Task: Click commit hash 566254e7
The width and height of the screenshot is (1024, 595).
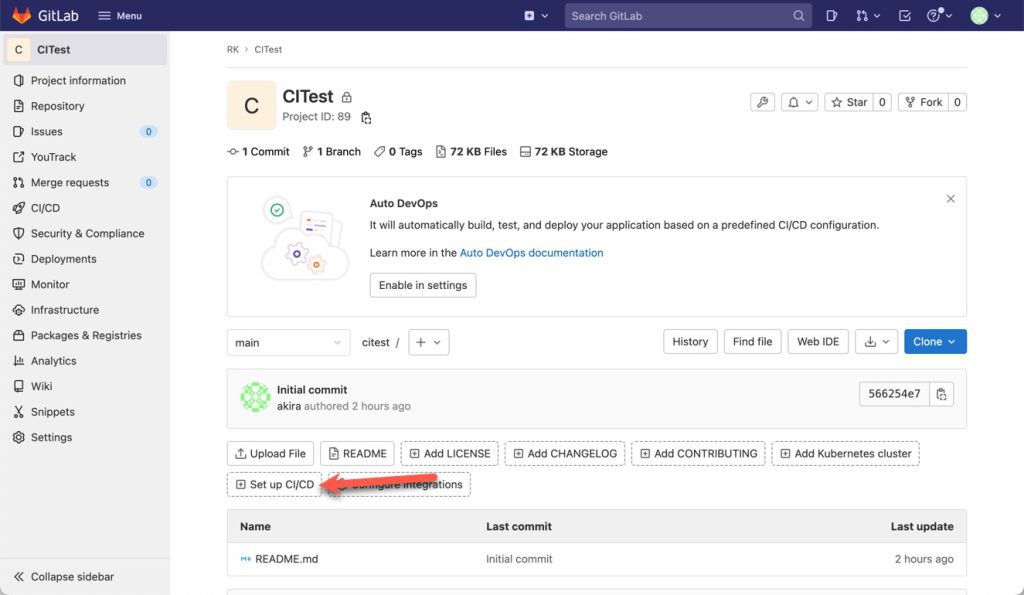Action: 894,394
